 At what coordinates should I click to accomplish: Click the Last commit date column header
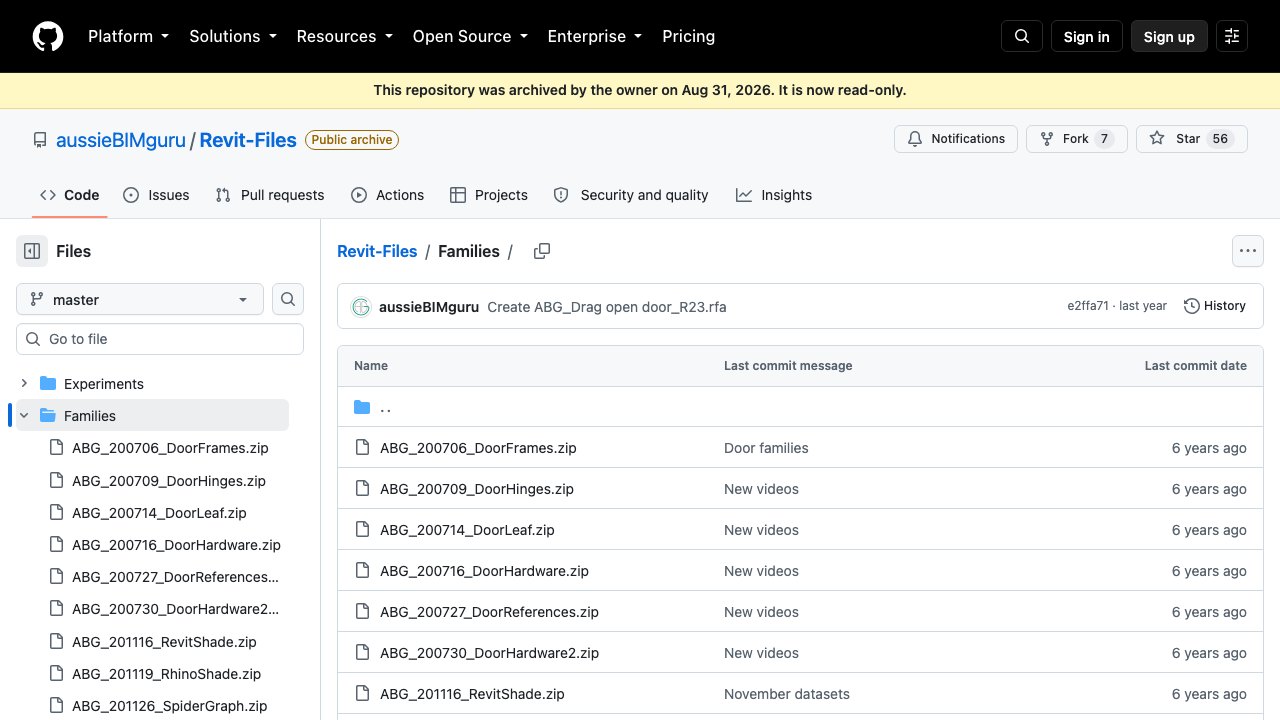1196,366
